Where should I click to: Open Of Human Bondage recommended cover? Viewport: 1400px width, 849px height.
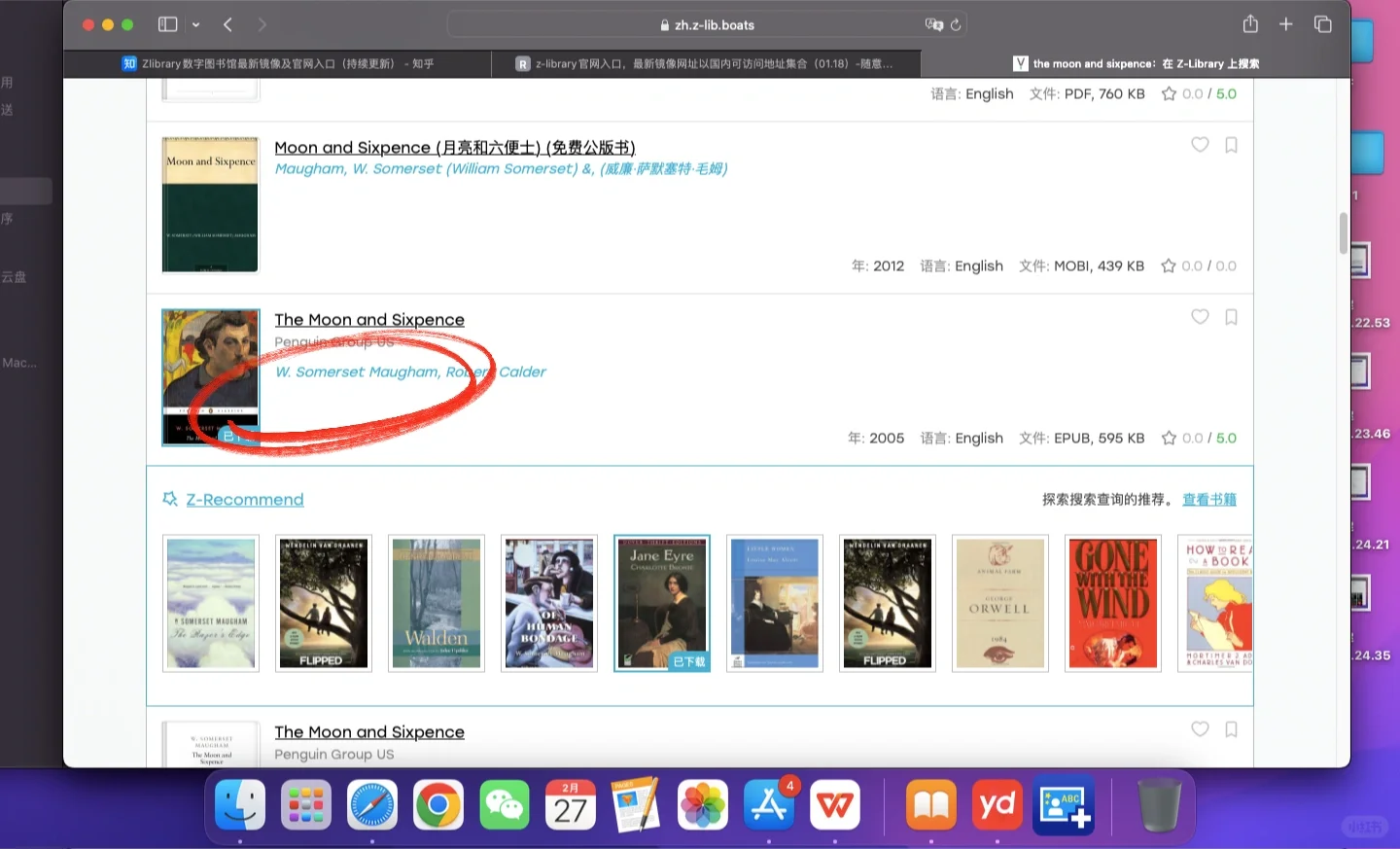tap(549, 603)
